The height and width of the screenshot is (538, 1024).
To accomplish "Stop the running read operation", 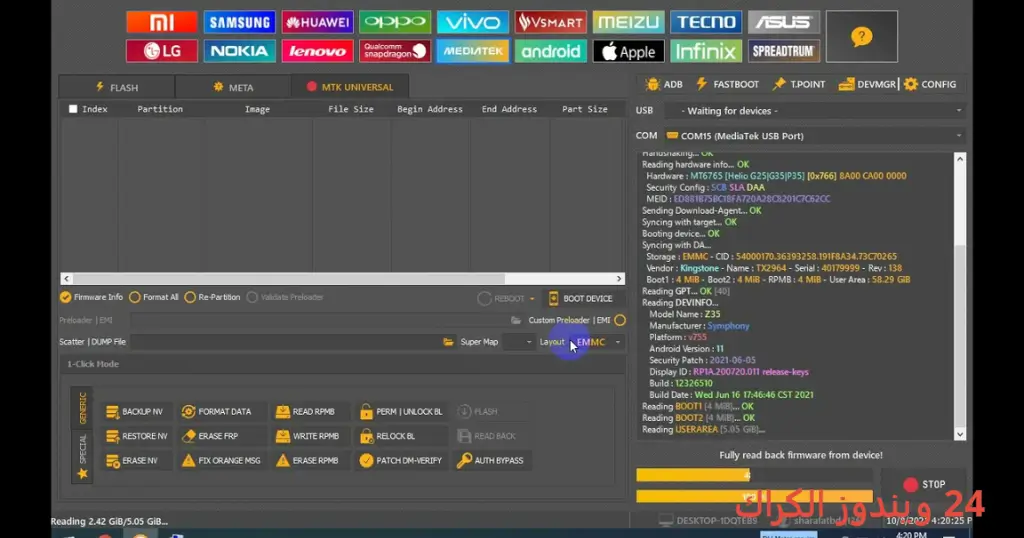I will tap(924, 484).
